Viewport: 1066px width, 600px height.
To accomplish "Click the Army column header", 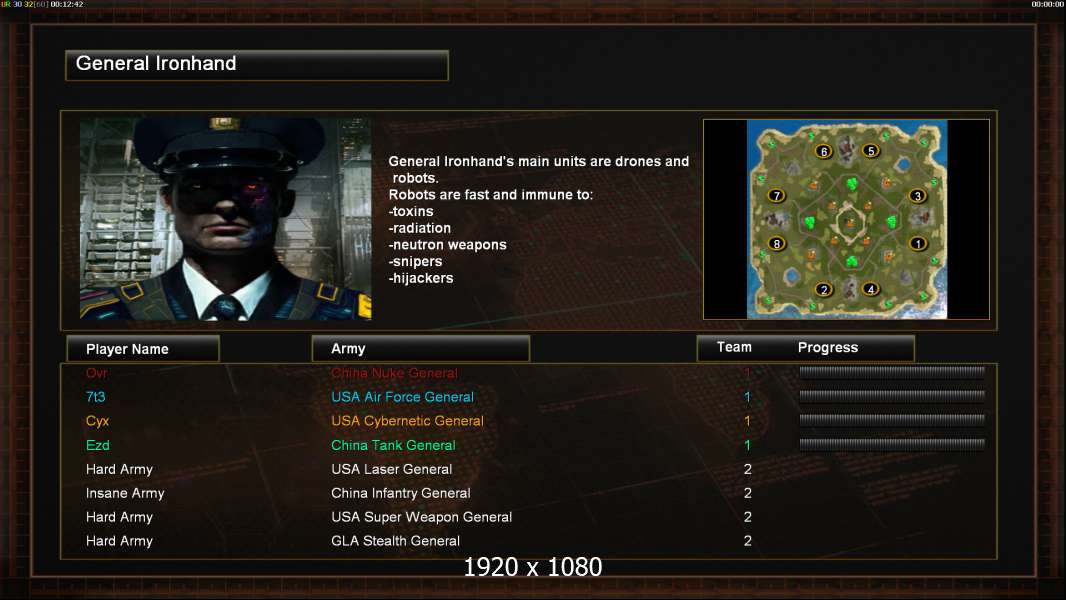I will [x=420, y=349].
